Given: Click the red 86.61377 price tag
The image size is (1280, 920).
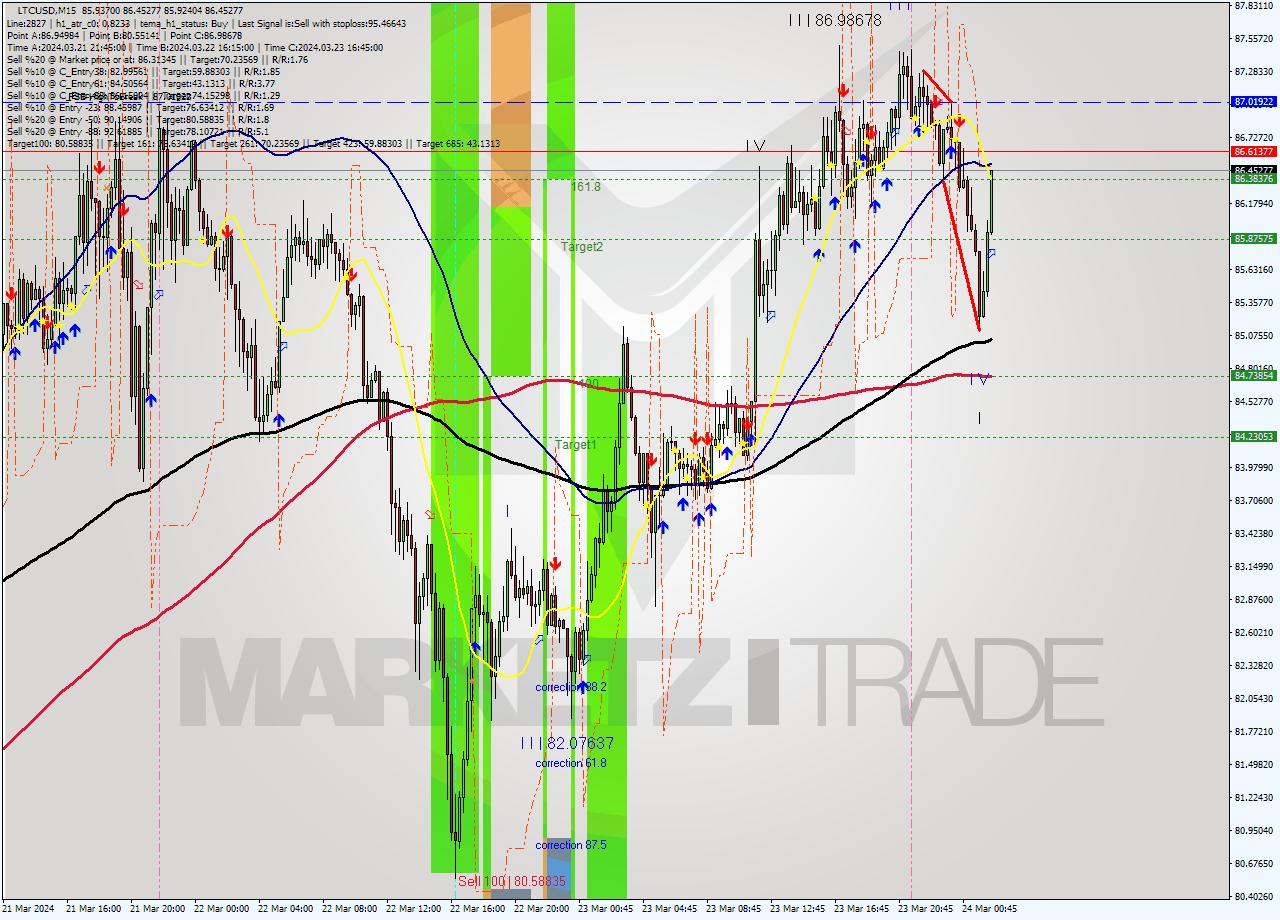Looking at the screenshot, I should coord(1254,152).
